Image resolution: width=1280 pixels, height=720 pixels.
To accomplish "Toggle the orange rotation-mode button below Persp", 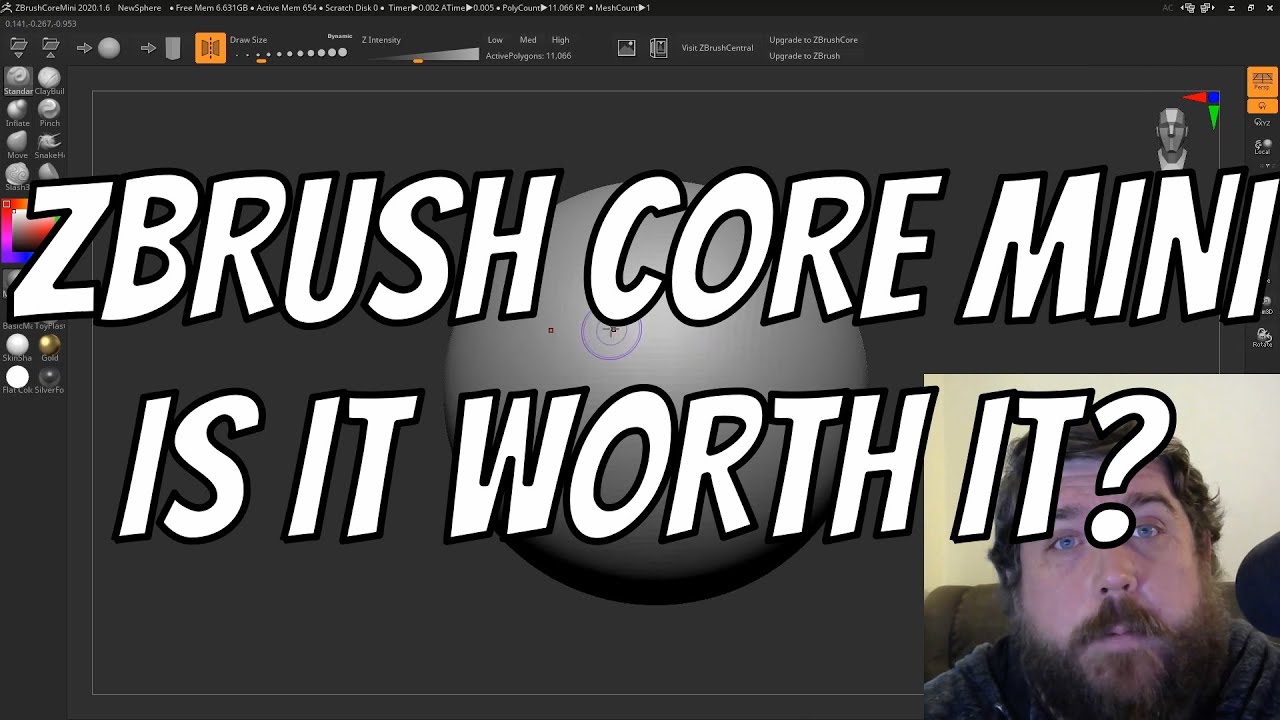I will pyautogui.click(x=1262, y=106).
